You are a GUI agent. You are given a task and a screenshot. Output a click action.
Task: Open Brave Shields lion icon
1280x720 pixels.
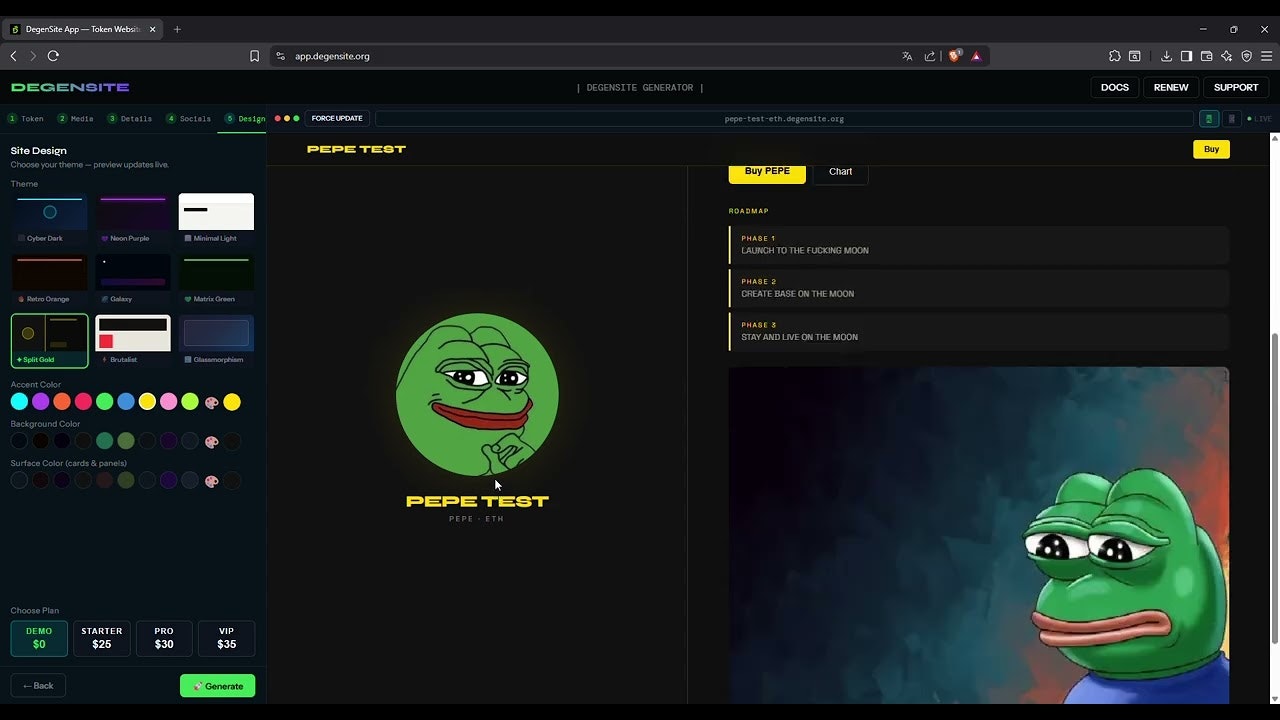coord(954,56)
